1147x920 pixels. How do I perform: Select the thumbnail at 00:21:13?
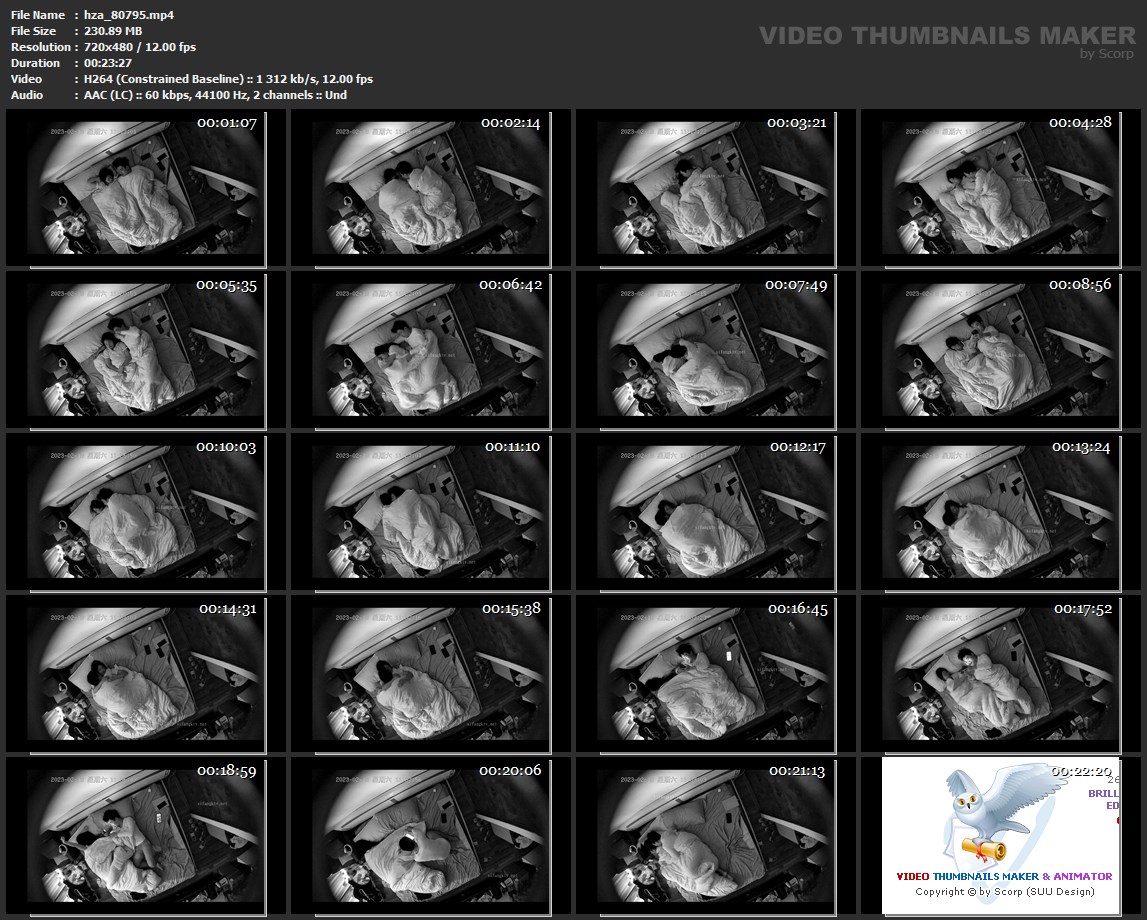(x=715, y=836)
